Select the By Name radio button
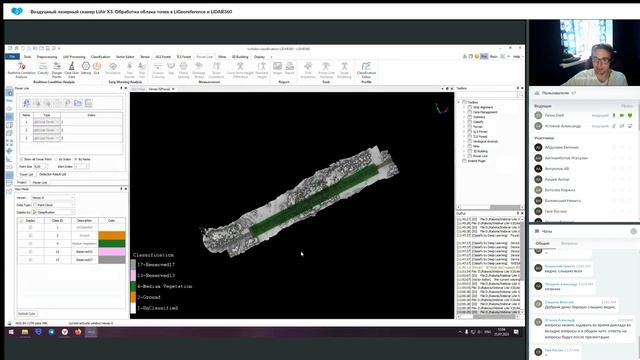The image size is (640, 360). pos(76,159)
